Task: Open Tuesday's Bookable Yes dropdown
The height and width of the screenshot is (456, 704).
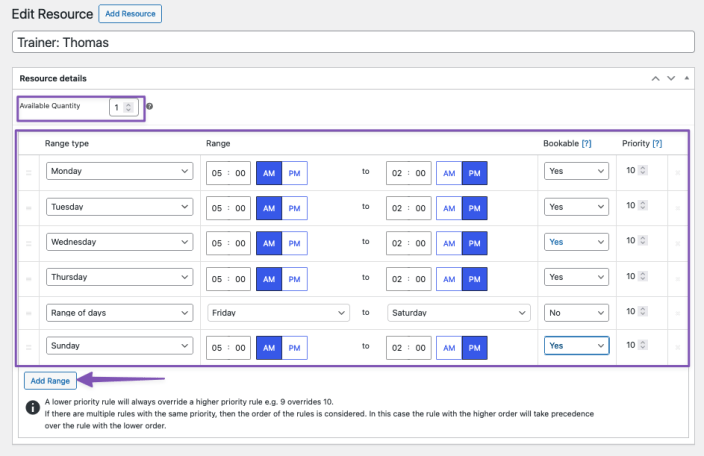Action: click(x=576, y=207)
